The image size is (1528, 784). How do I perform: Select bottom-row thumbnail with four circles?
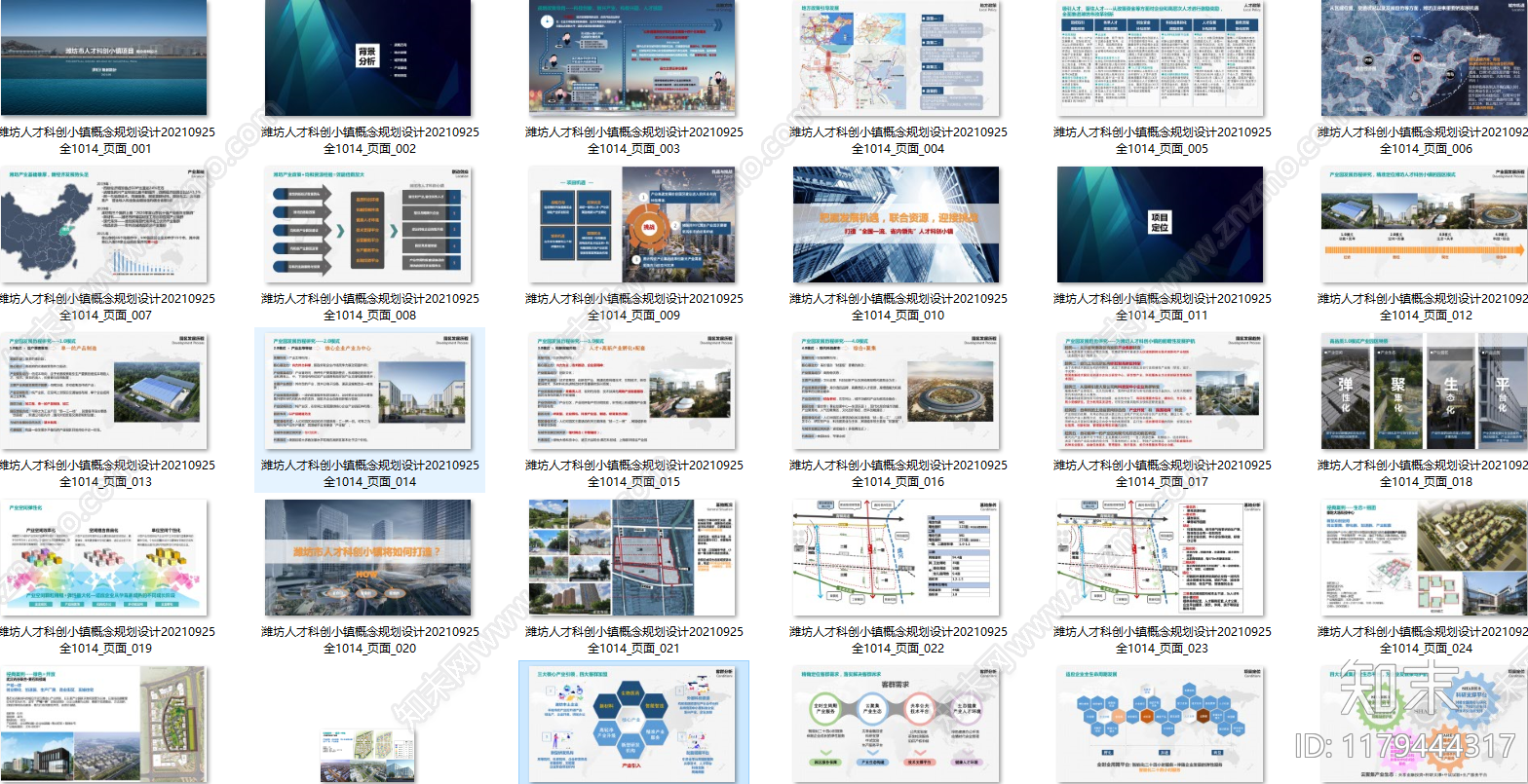tap(896, 725)
